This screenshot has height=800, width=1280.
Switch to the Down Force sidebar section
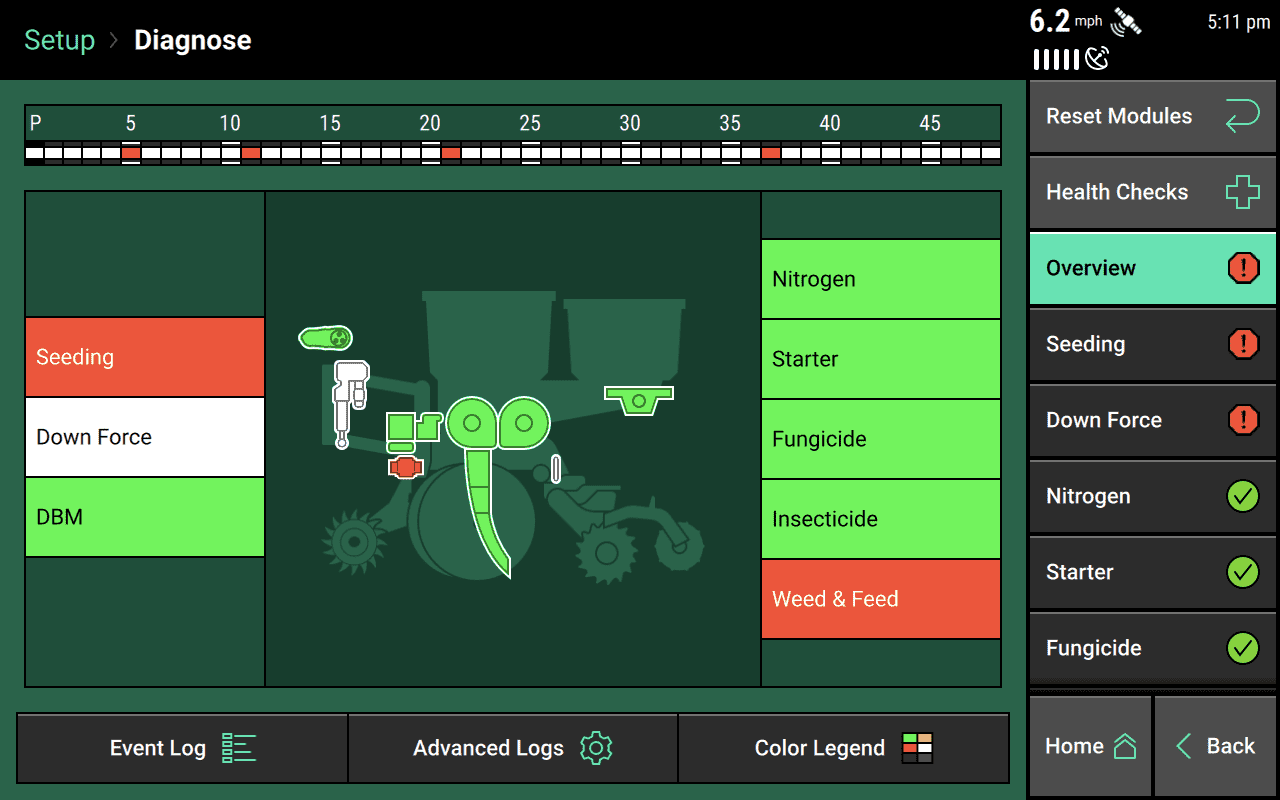(1152, 420)
